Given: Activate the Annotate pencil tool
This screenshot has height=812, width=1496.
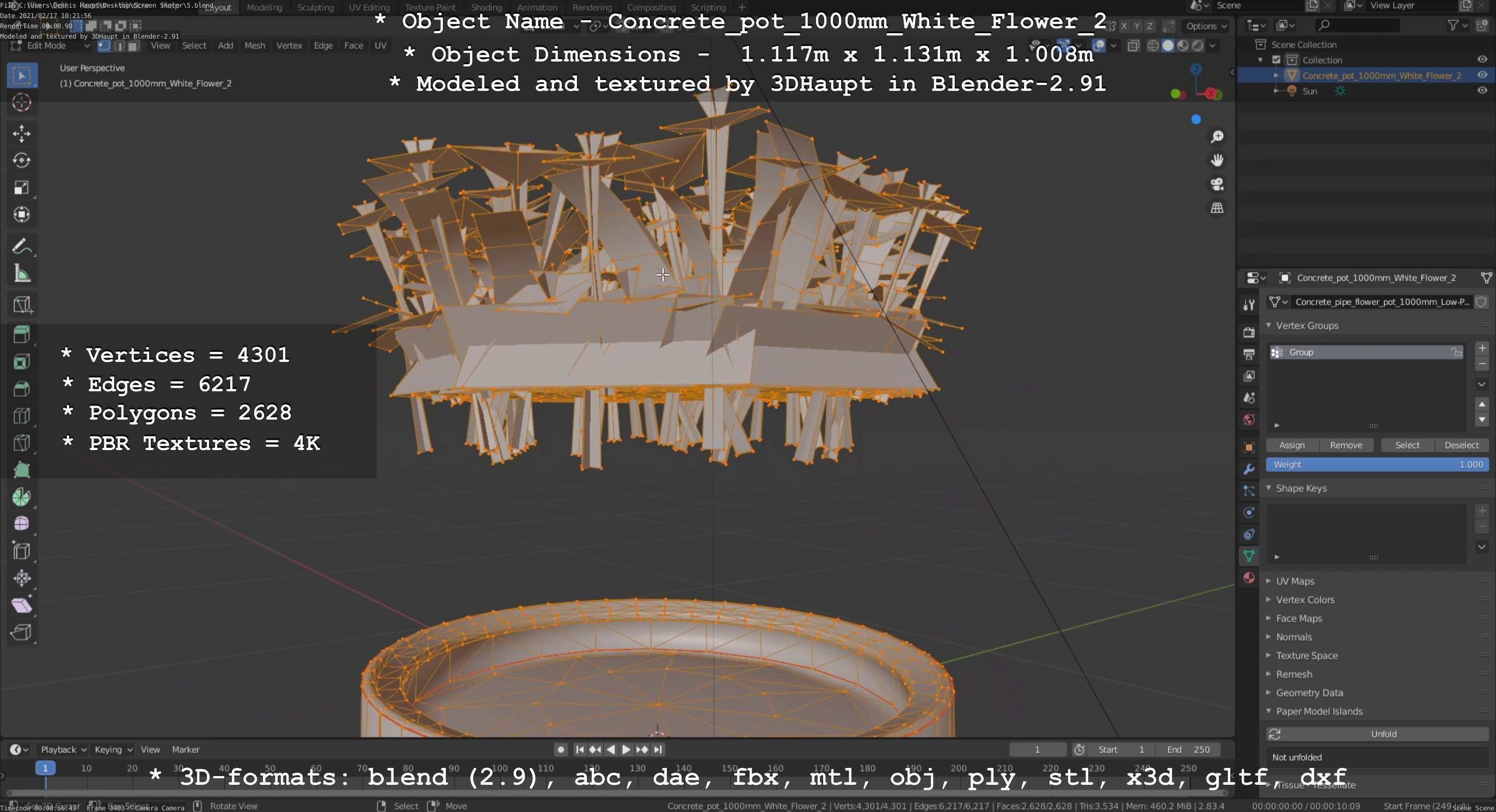Looking at the screenshot, I should [x=22, y=246].
